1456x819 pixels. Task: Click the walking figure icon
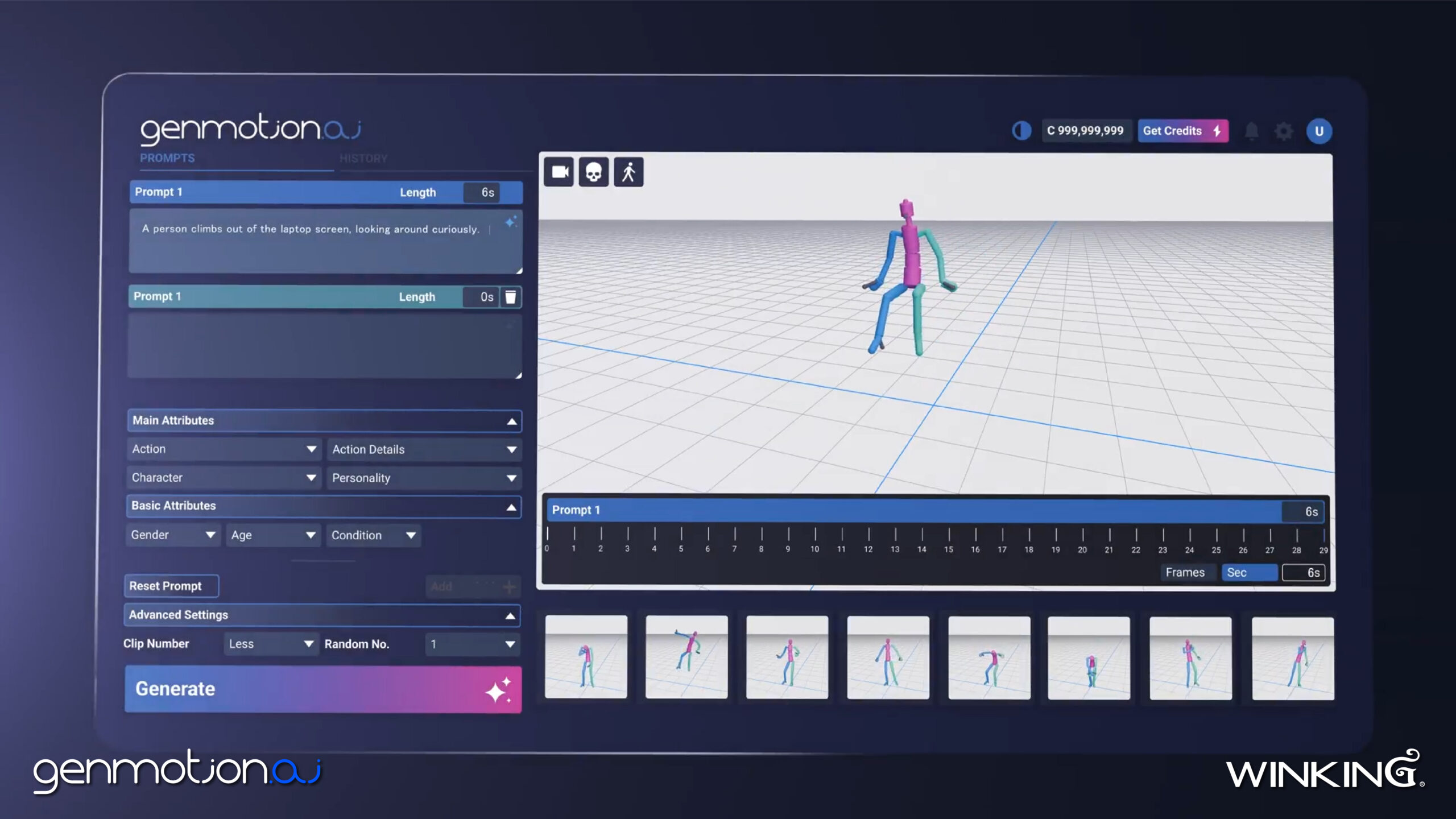(x=628, y=172)
